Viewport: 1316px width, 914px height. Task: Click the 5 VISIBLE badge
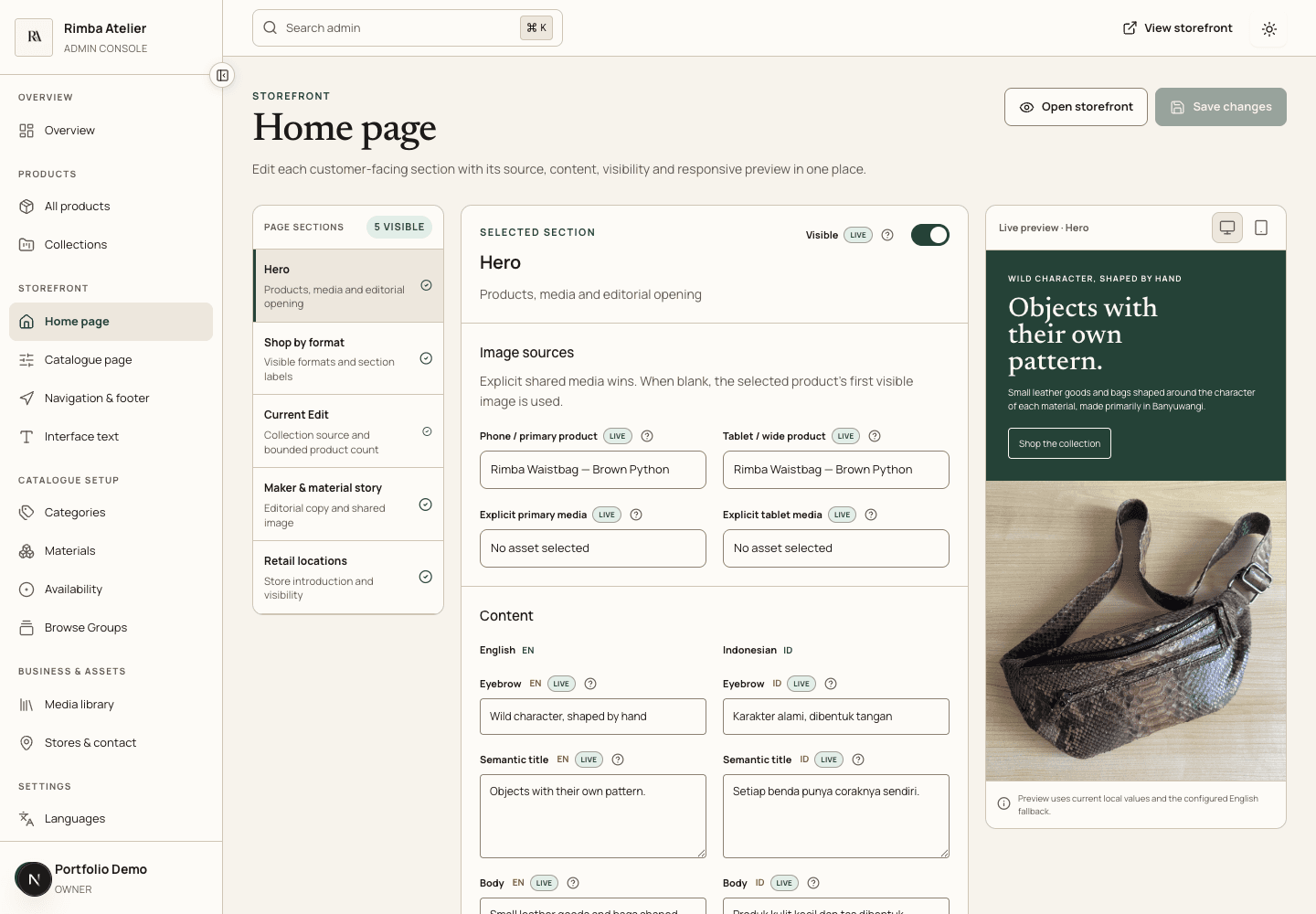(399, 227)
